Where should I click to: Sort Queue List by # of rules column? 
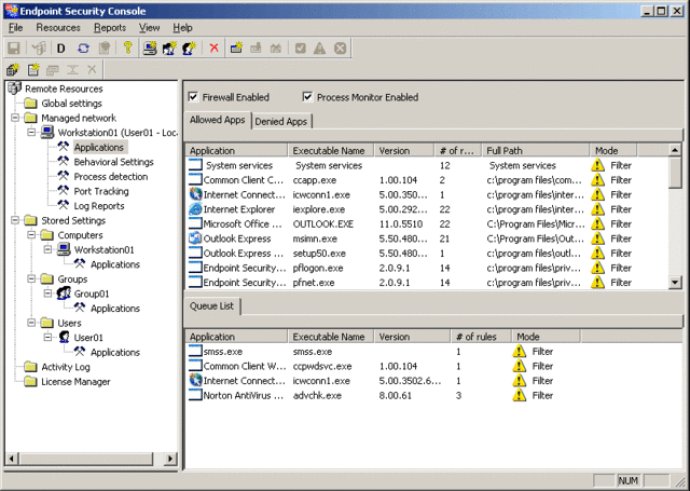481,337
